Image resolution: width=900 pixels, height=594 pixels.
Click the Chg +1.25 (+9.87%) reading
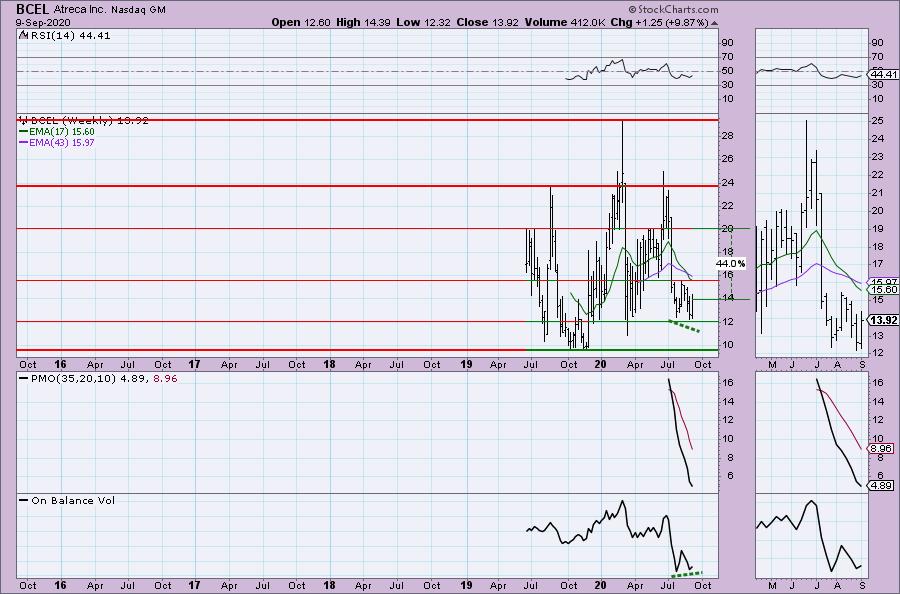coord(660,22)
